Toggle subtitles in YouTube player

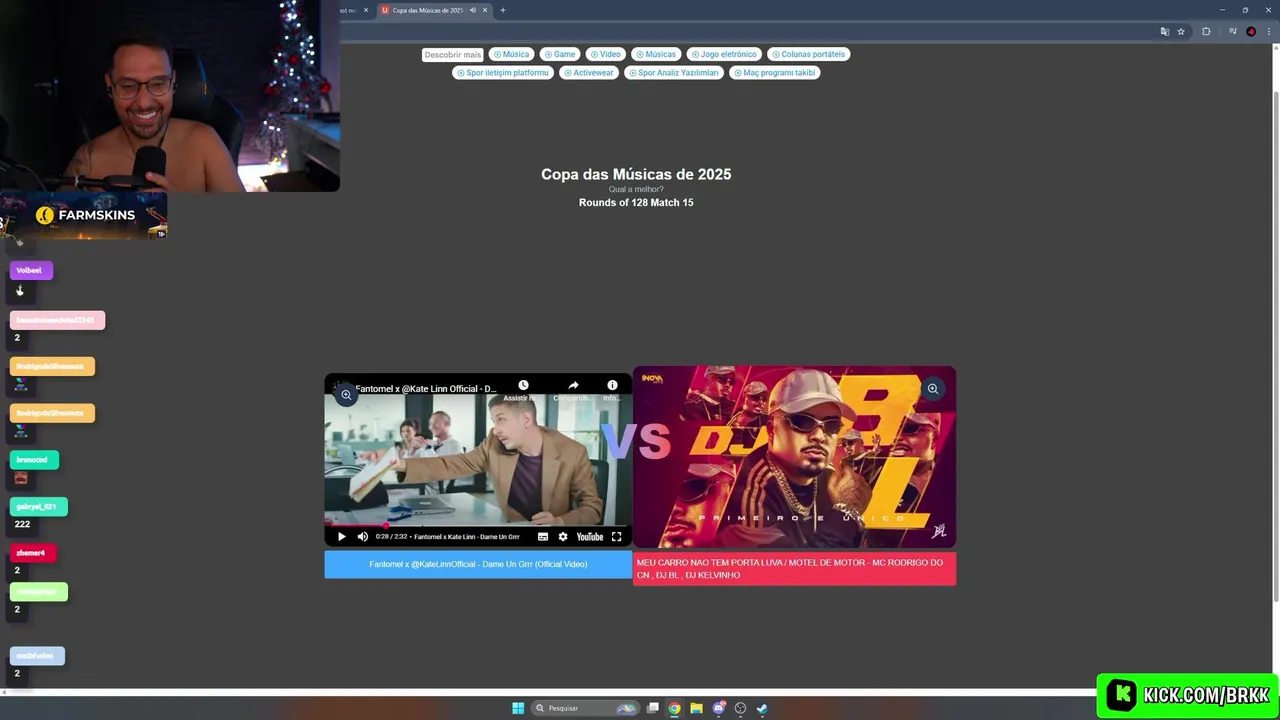[543, 537]
